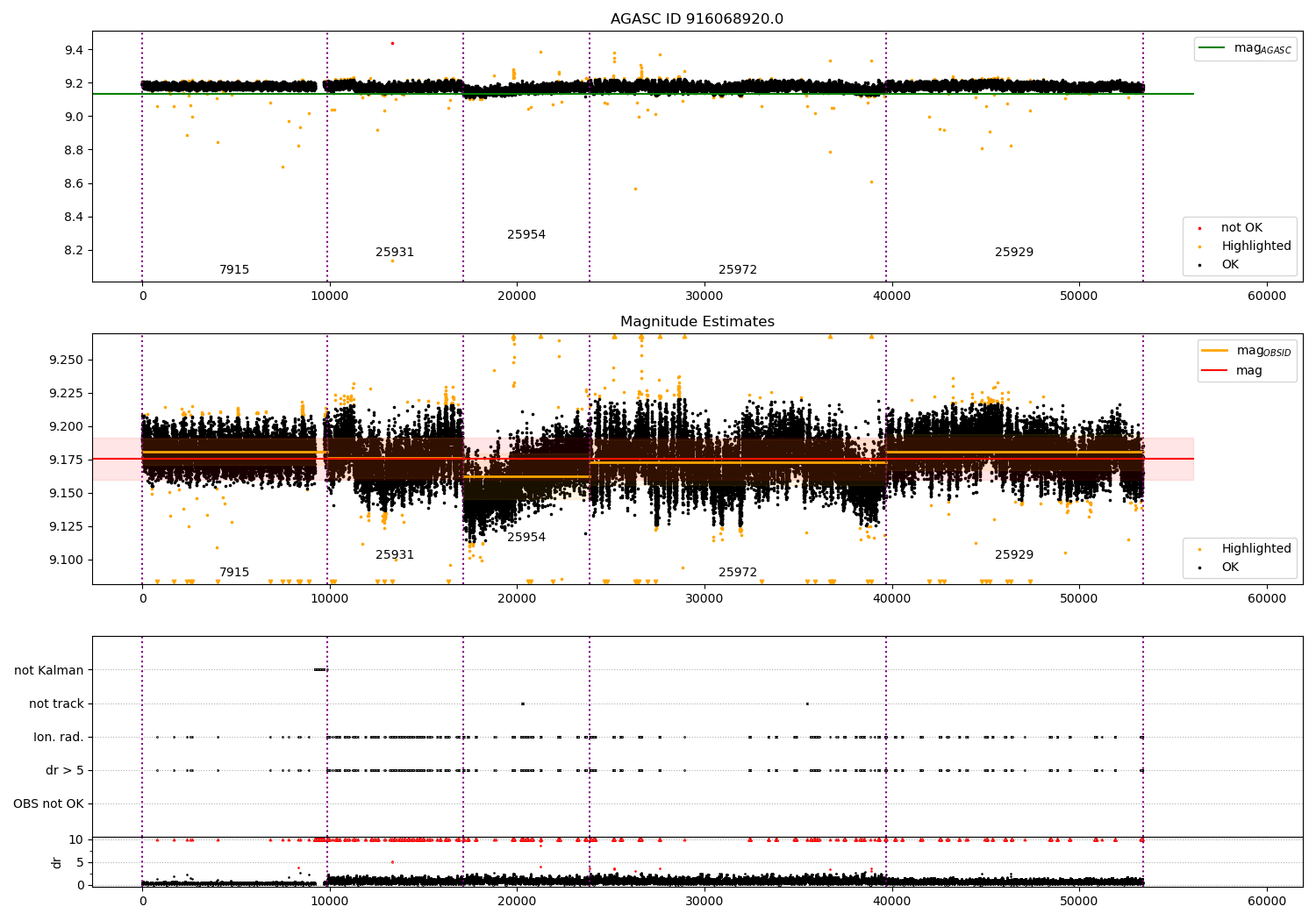Click the 5 tick on the dr axis
Screen dimensions: 1316x921
(80, 863)
